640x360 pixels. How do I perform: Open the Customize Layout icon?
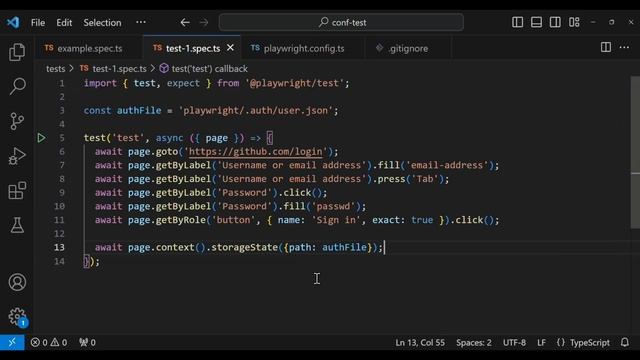574,22
